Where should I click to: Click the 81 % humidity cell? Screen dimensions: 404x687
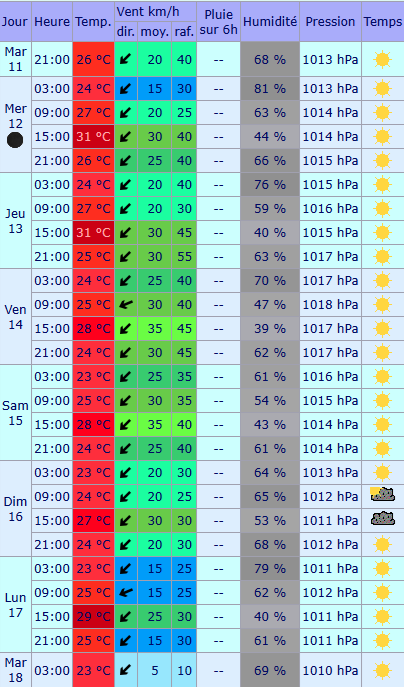pyautogui.click(x=270, y=89)
